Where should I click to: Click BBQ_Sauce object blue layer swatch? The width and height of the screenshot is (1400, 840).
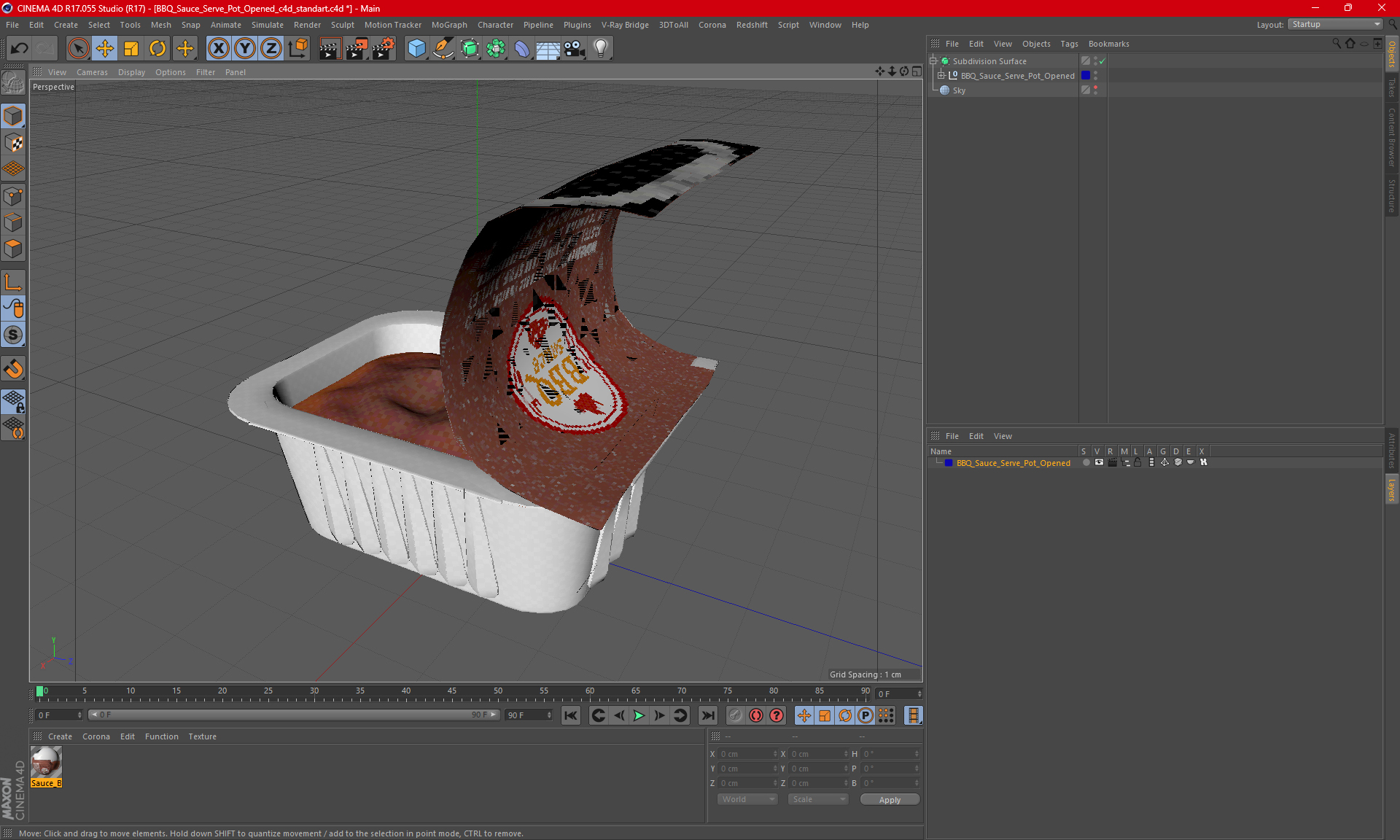pyautogui.click(x=1085, y=75)
